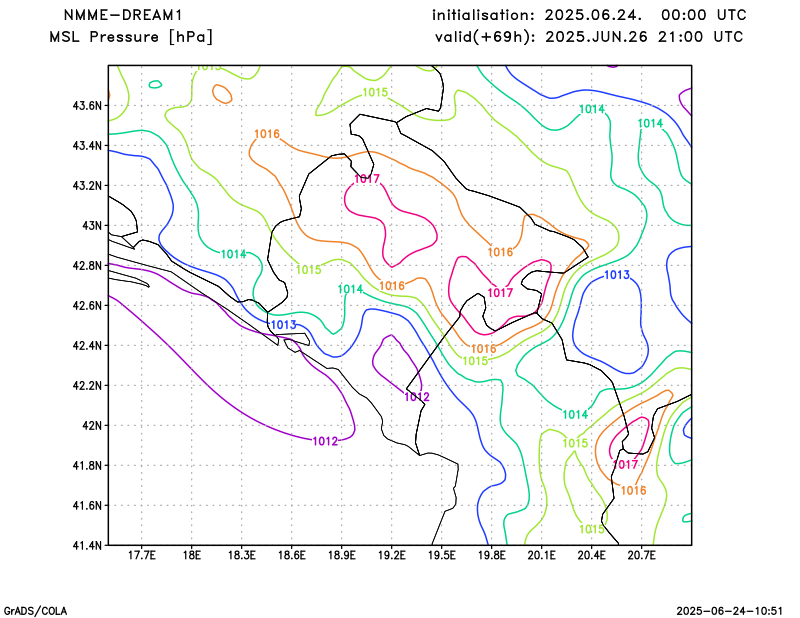Select the 19.8E longitude label
This screenshot has height=618, width=800.
(491, 556)
